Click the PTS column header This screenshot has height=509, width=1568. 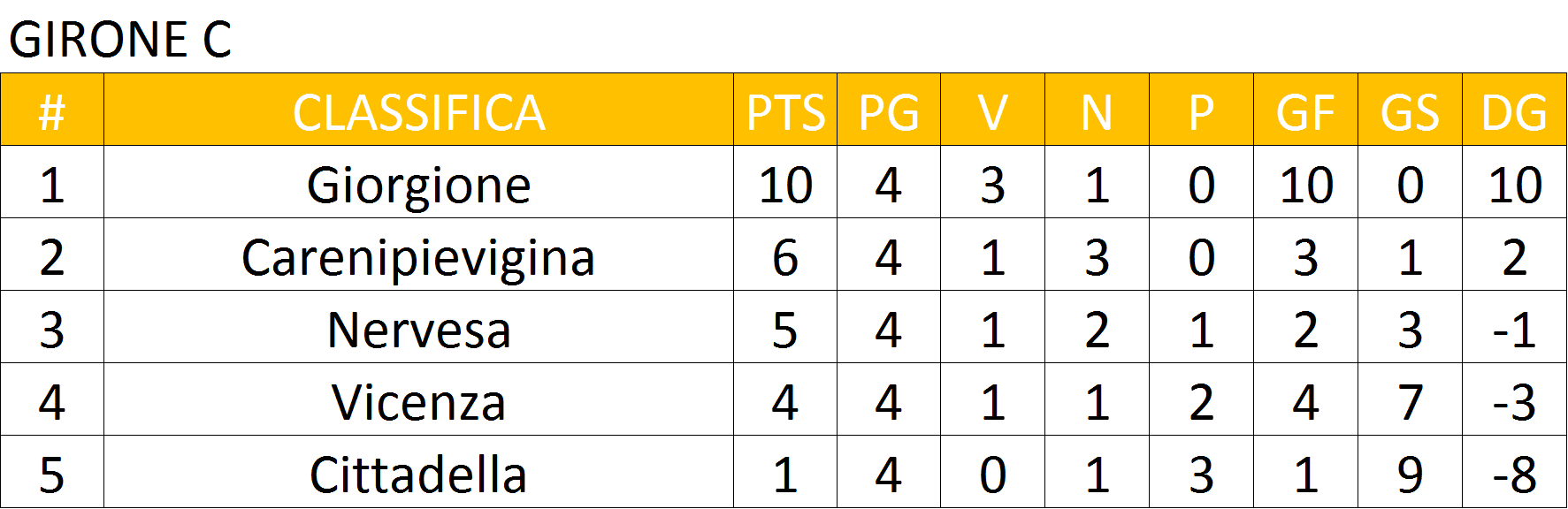tap(785, 110)
